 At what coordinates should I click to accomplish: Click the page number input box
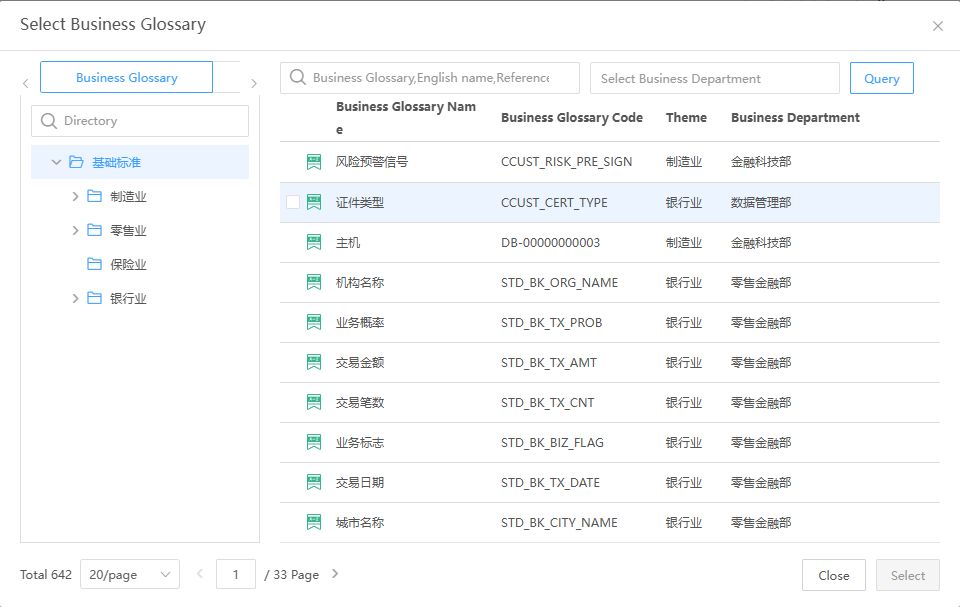tap(236, 575)
